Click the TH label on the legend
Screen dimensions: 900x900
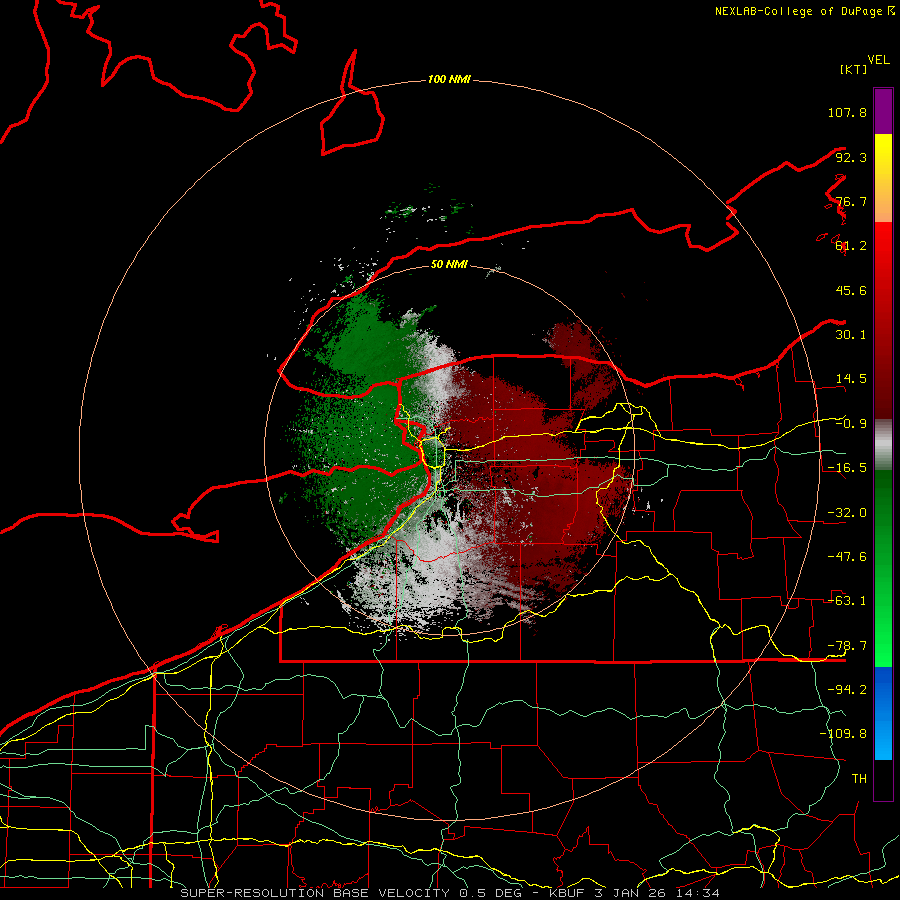point(859,778)
